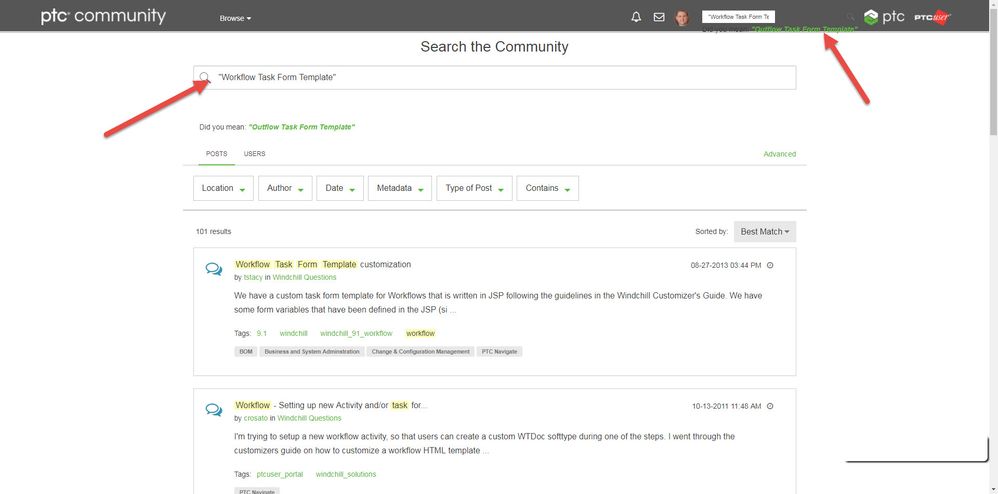
Task: Open options icon beside 08-27-2013 date
Action: coord(770,265)
